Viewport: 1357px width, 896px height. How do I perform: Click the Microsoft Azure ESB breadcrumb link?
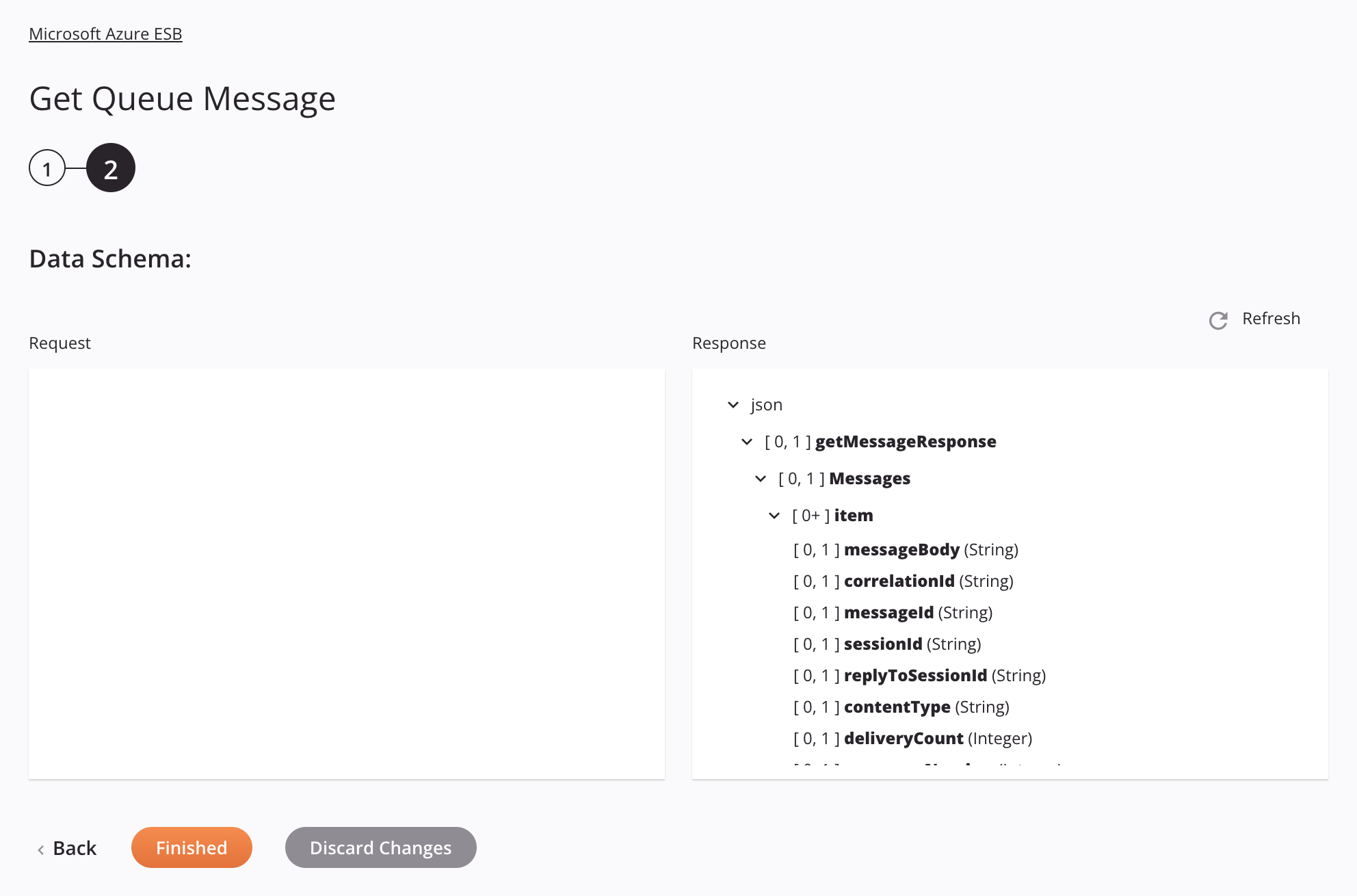pos(105,33)
